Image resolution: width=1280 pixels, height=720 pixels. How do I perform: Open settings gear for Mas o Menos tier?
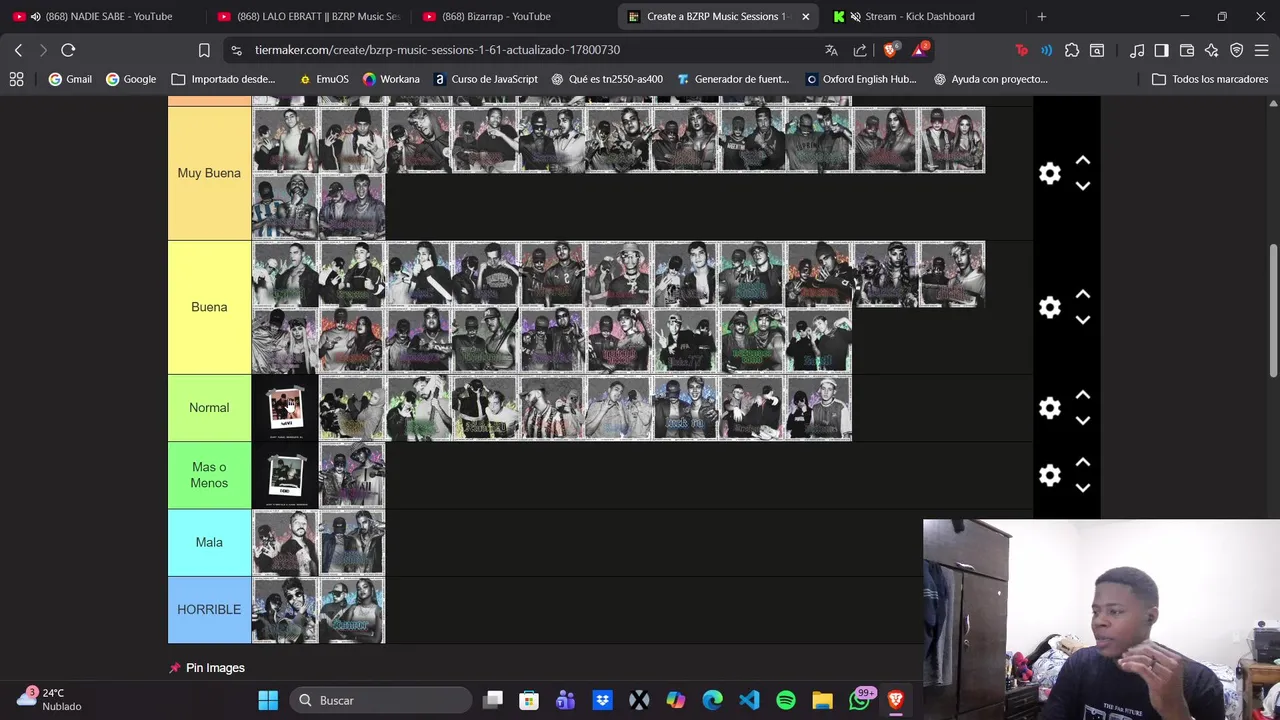point(1049,475)
